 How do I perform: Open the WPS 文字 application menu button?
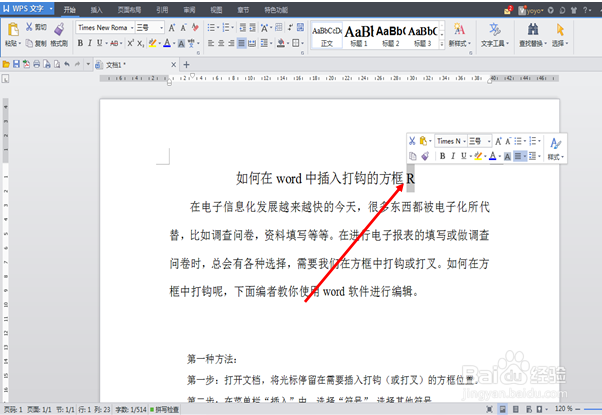(27, 8)
